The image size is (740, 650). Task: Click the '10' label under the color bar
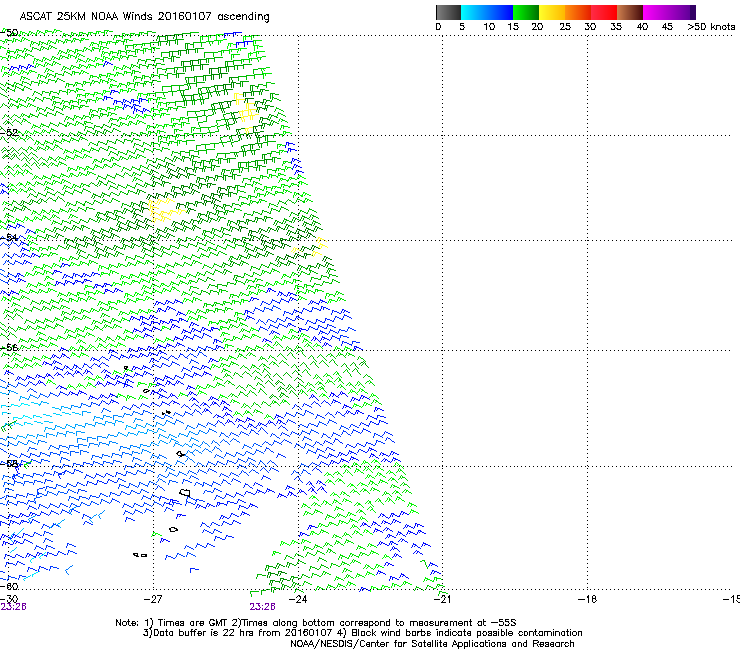[x=489, y=27]
